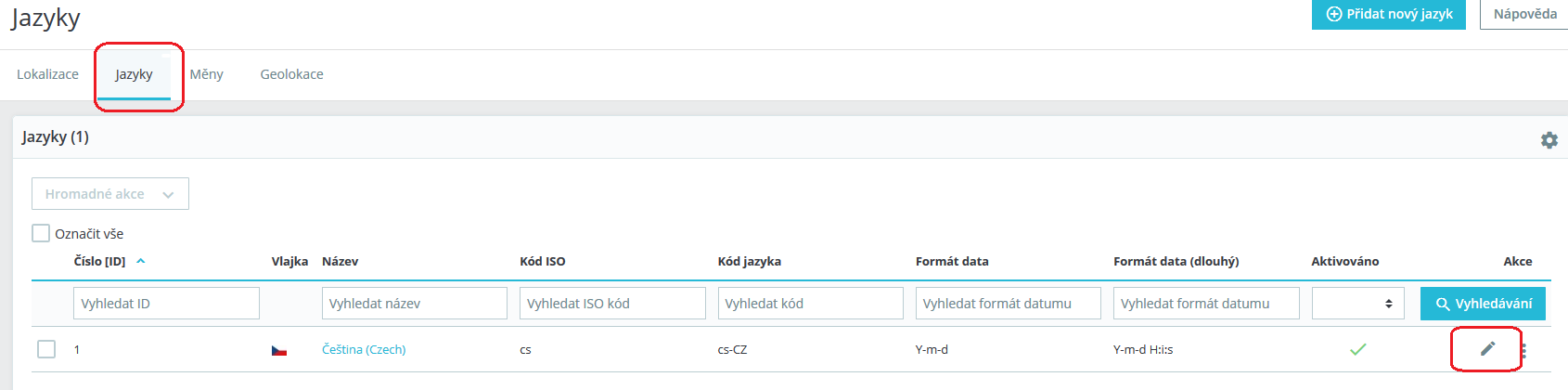Open the three-dot more actions menu
This screenshot has height=390, width=1568.
[x=1523, y=351]
